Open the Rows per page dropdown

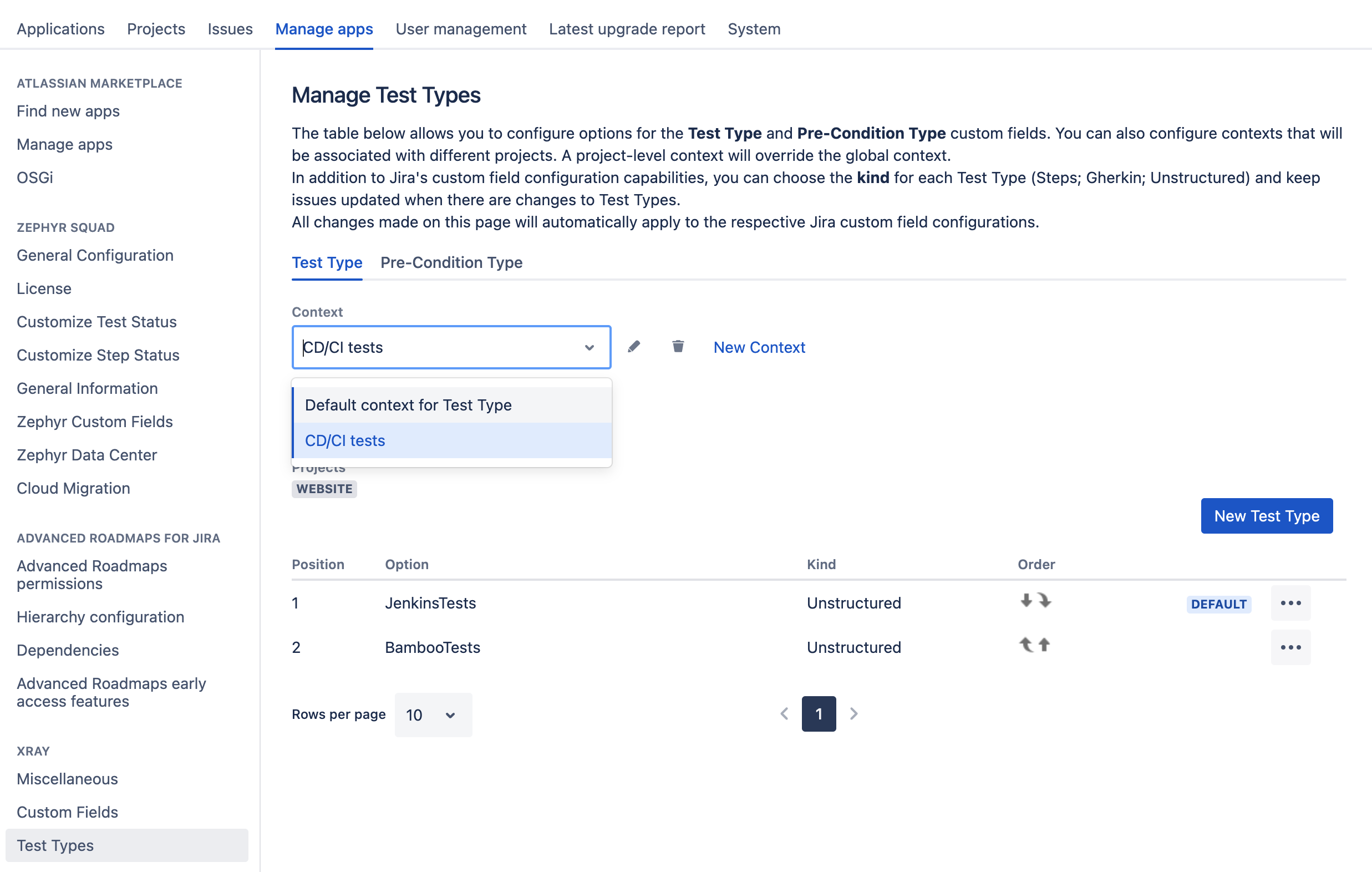coord(433,714)
